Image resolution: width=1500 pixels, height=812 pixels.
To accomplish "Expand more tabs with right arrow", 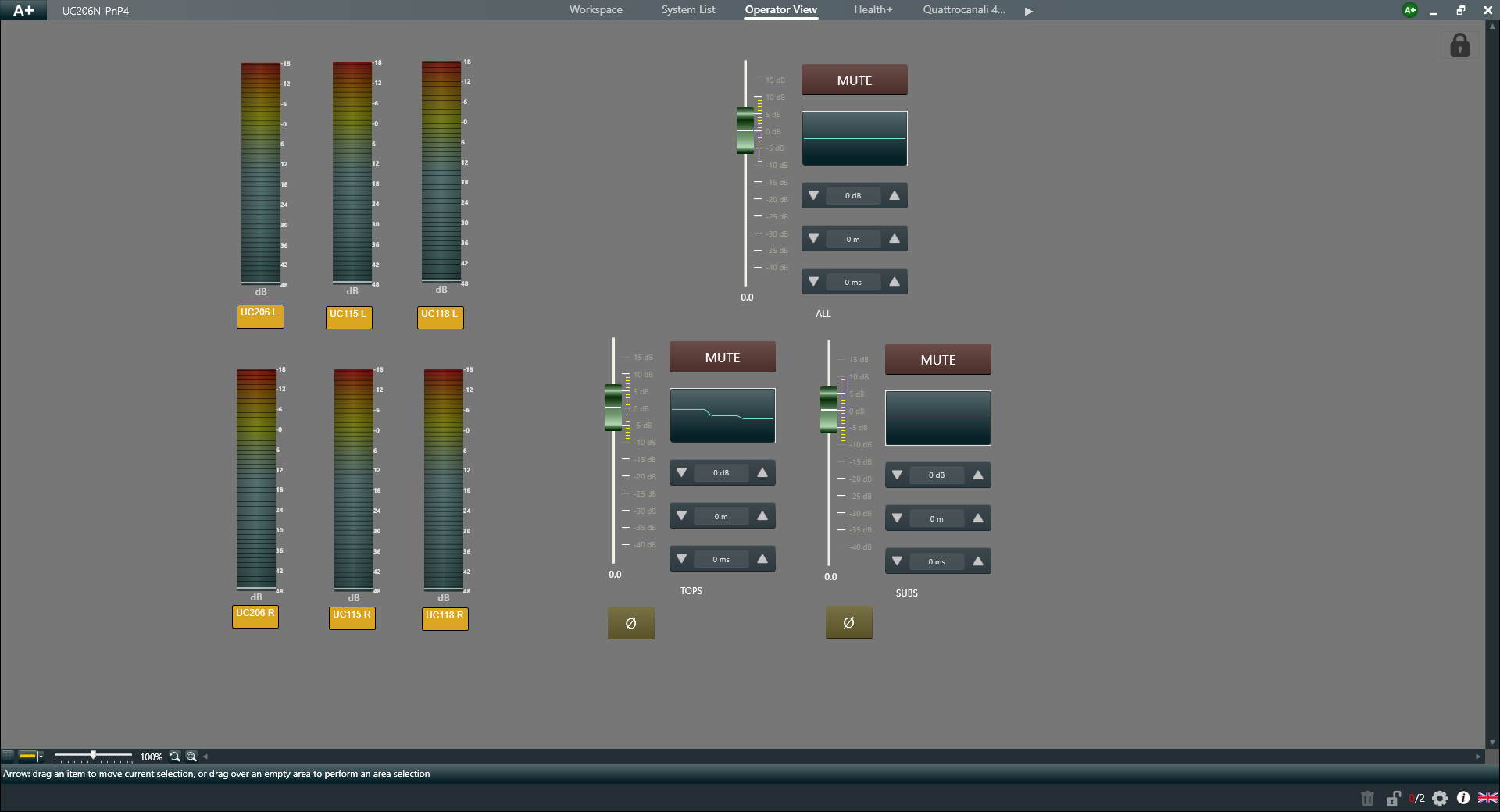I will tap(1029, 11).
